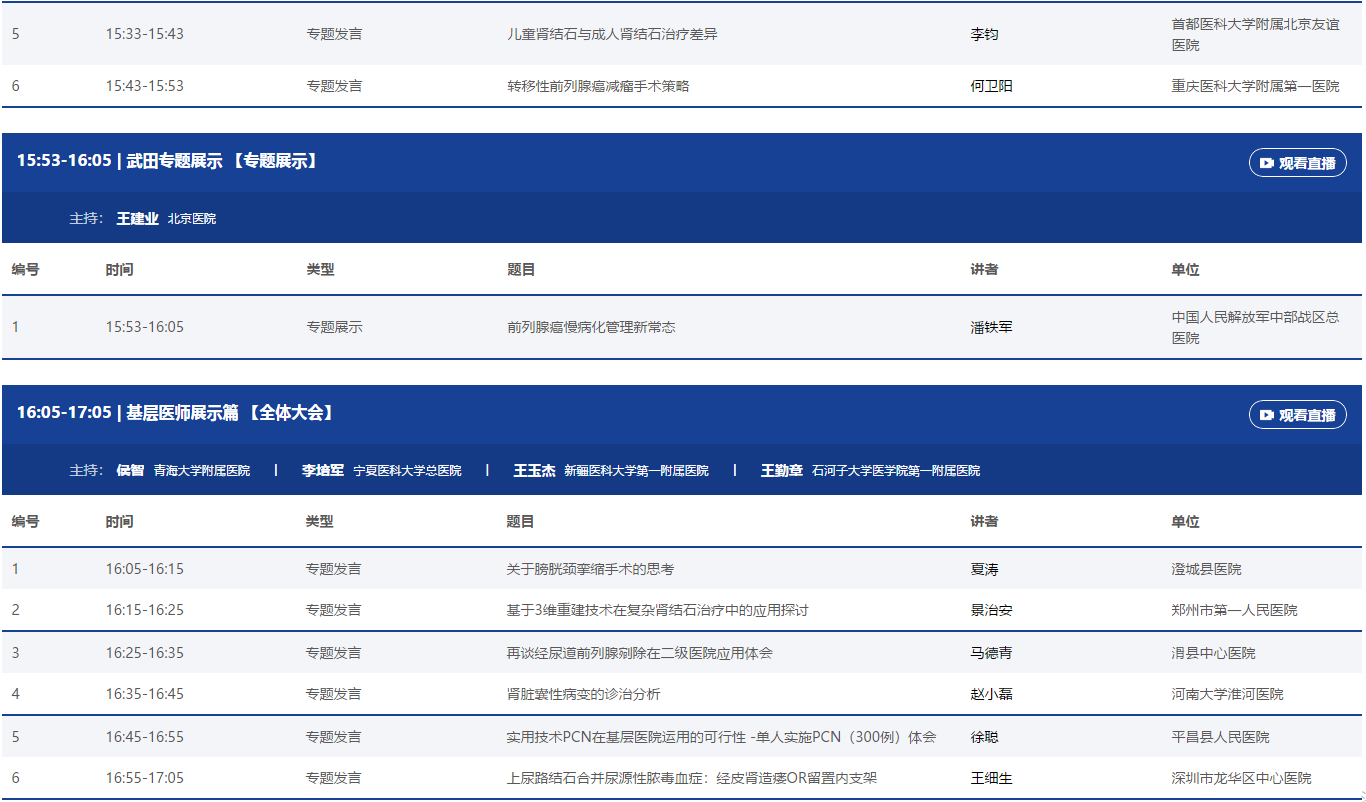This screenshot has height=802, width=1366.
Task: Click host name 王勤章
Action: point(781,470)
